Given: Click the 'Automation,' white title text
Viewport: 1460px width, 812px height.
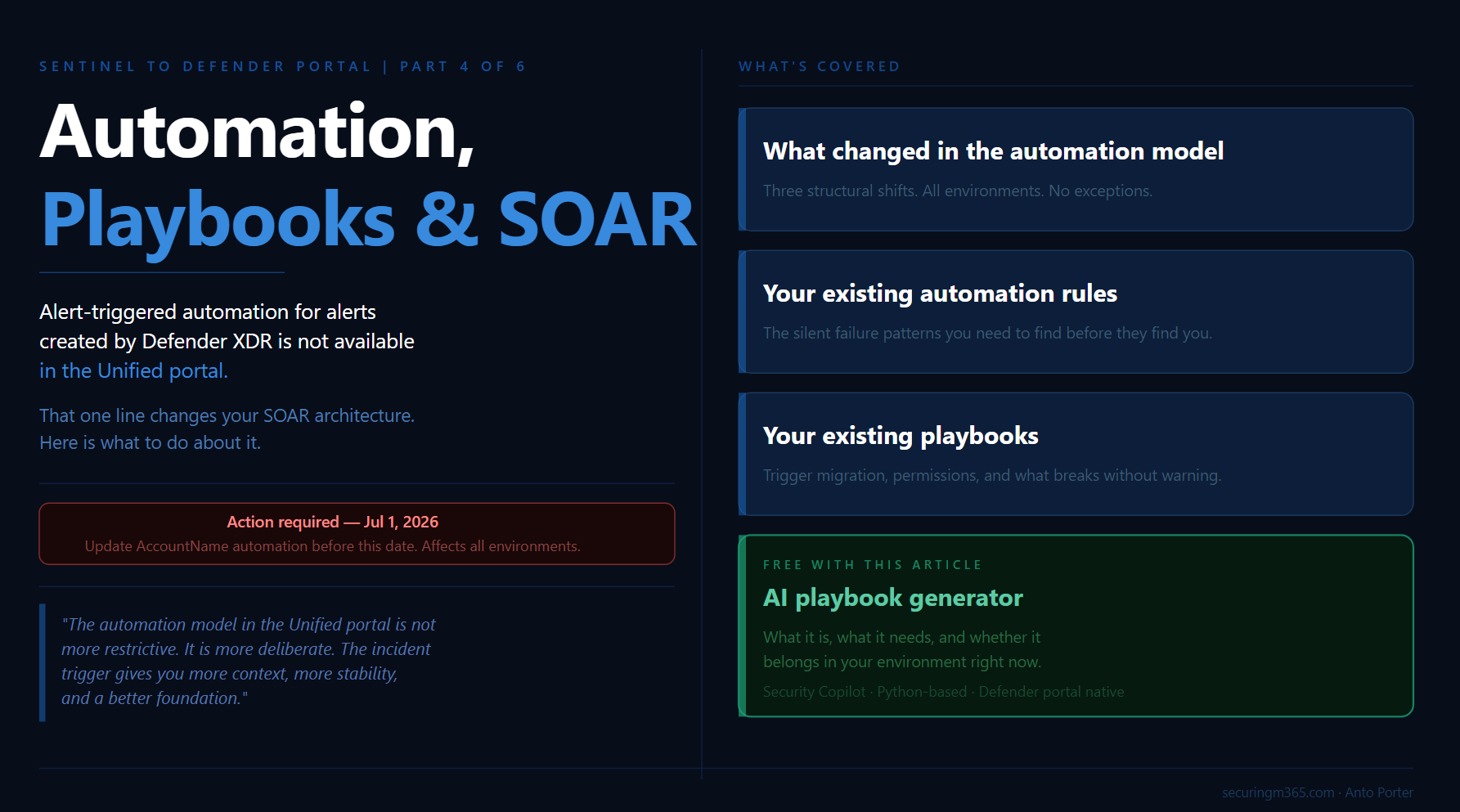Looking at the screenshot, I should coord(257,132).
